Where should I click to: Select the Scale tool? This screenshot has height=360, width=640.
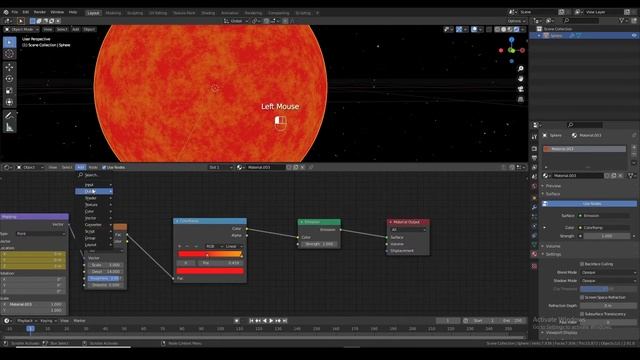coord(10,91)
